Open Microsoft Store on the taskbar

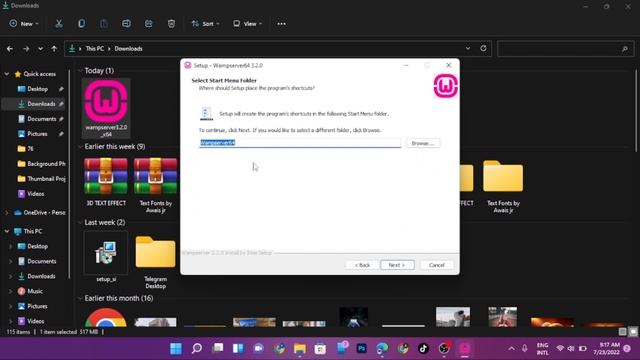[x=320, y=348]
